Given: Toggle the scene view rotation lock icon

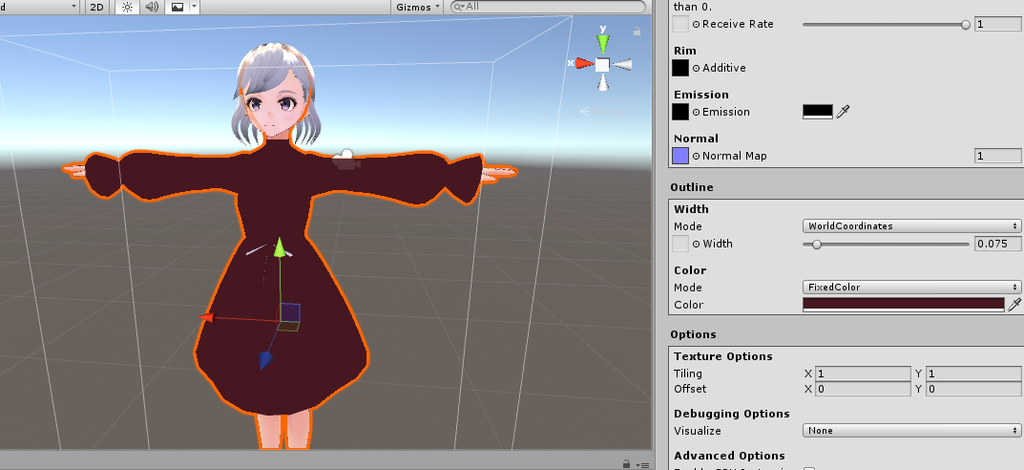Looking at the screenshot, I should coord(637,31).
